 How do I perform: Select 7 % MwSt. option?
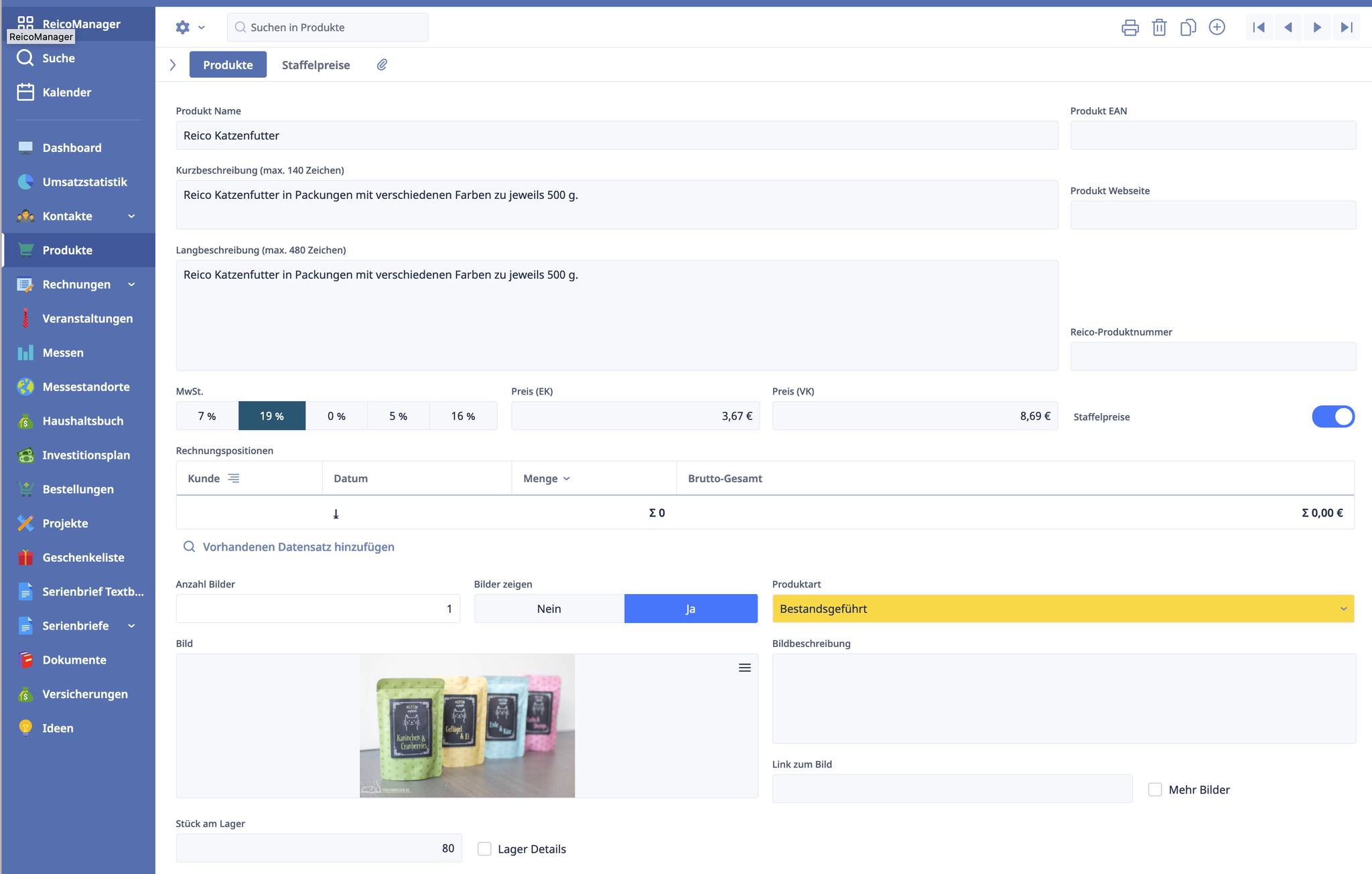tap(207, 416)
